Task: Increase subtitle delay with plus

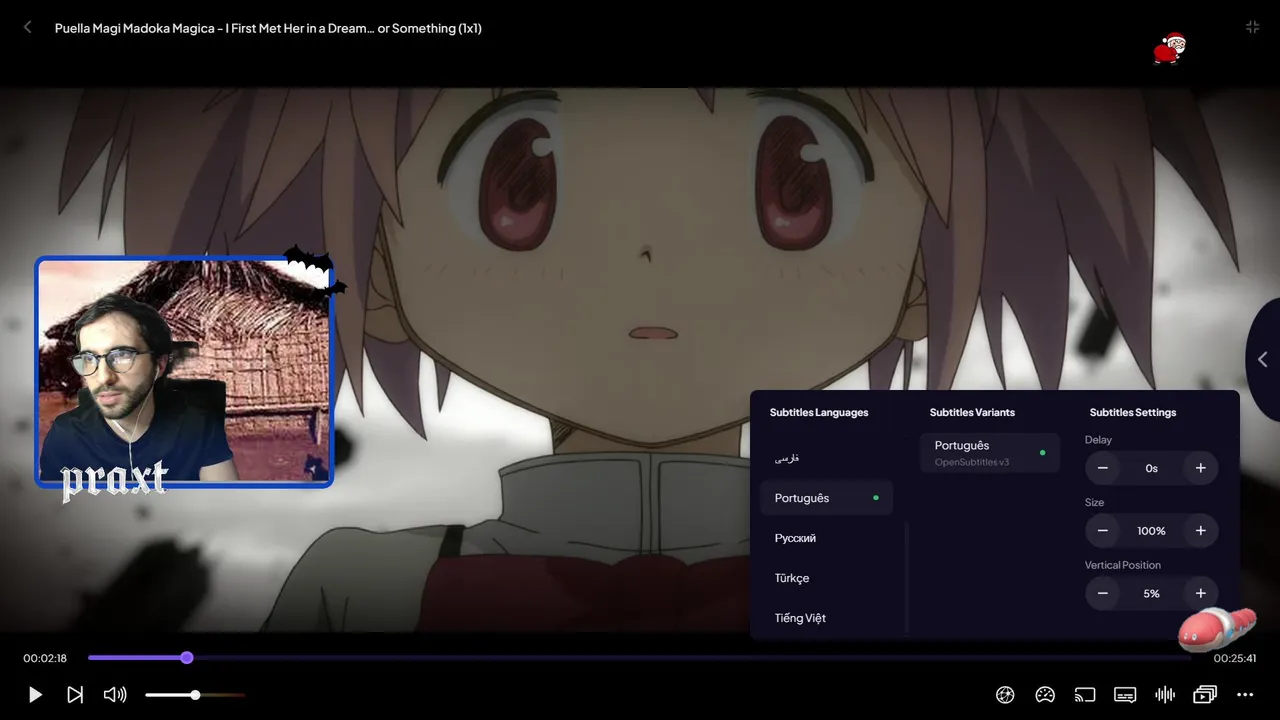Action: coord(1201,468)
